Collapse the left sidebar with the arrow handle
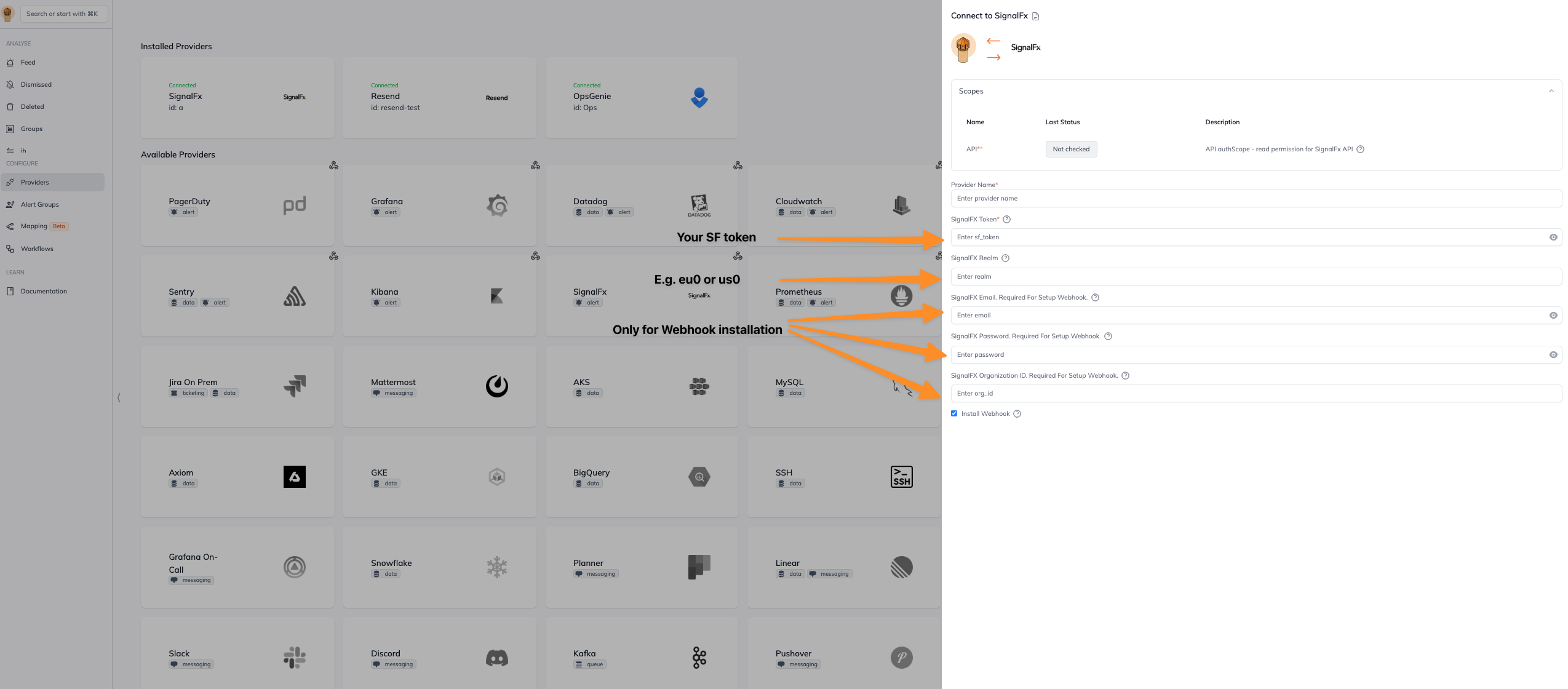The image size is (1568, 689). click(119, 398)
